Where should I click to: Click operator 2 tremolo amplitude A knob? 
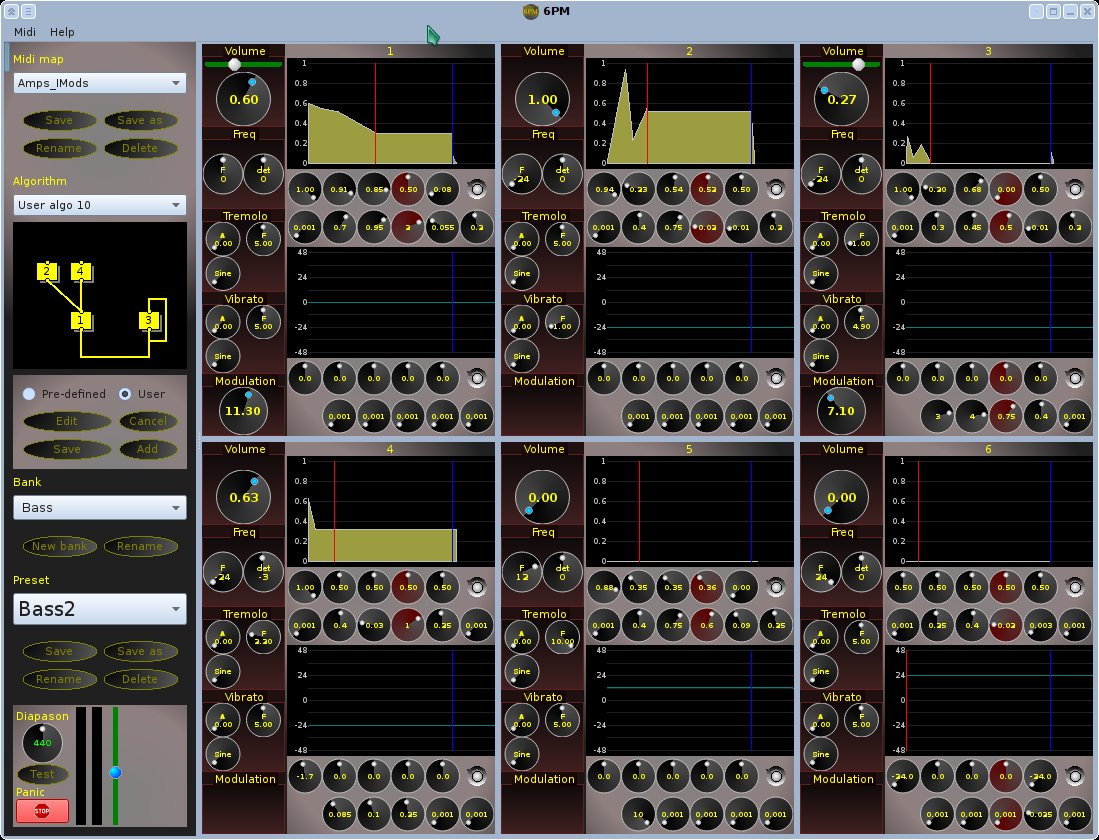(522, 239)
